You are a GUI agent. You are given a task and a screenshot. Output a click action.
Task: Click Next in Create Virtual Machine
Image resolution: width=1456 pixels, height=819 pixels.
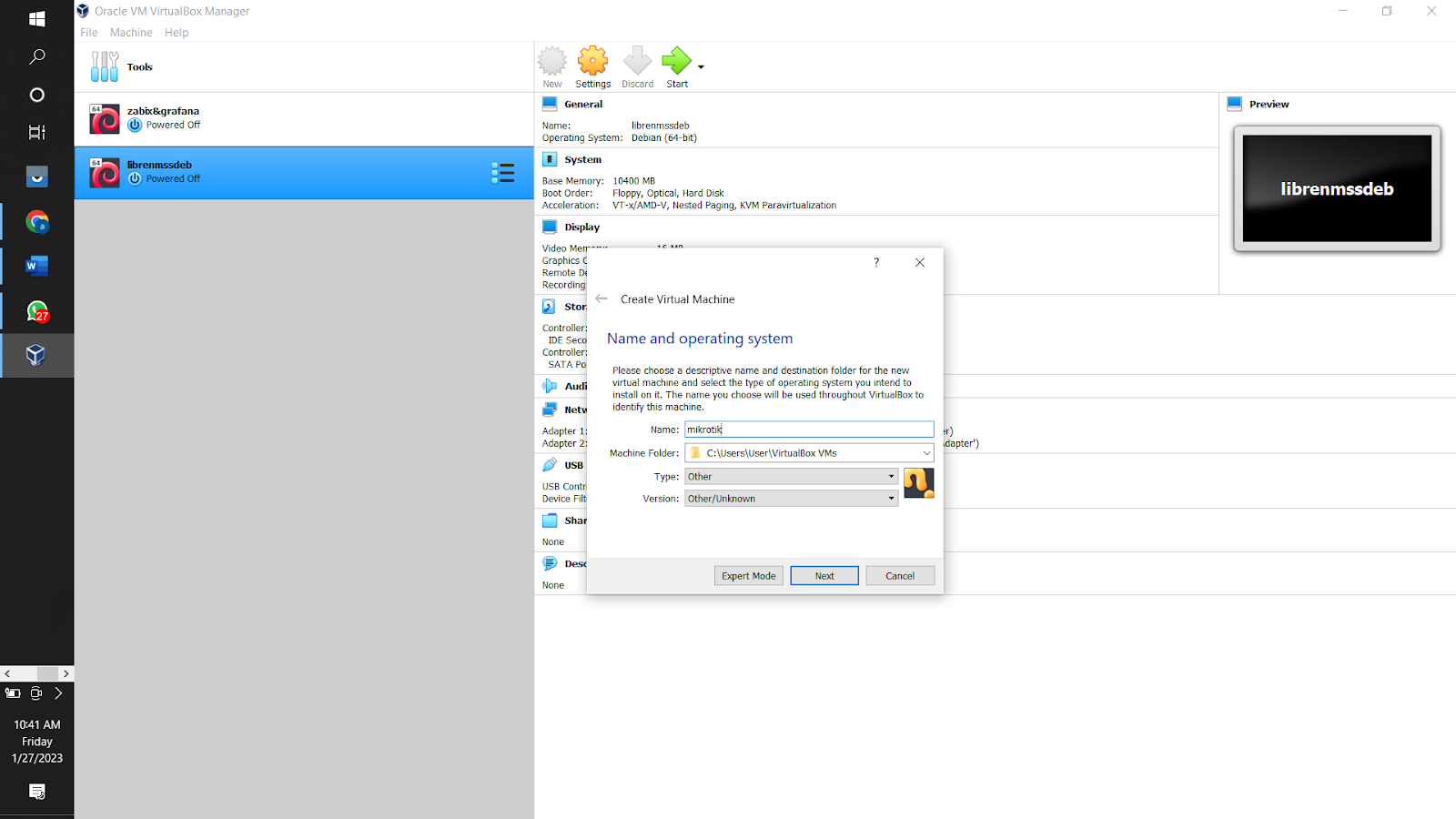(x=824, y=576)
